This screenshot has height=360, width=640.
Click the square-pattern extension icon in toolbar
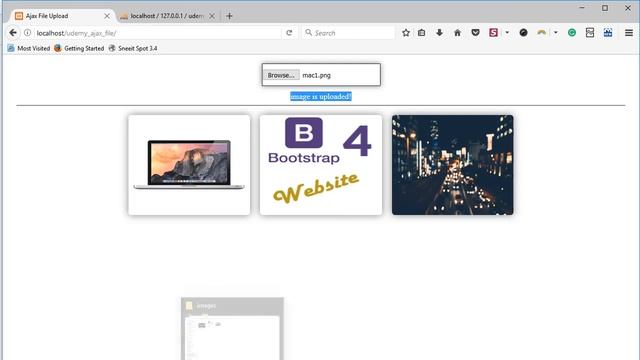tap(590, 33)
